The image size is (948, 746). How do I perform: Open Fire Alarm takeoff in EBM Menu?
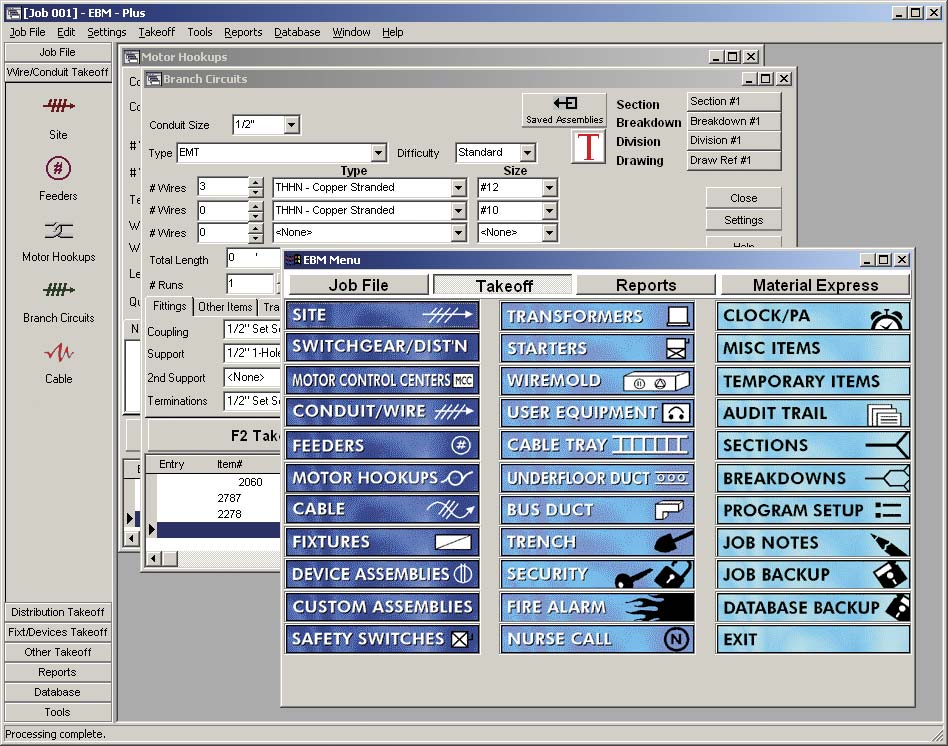(597, 607)
